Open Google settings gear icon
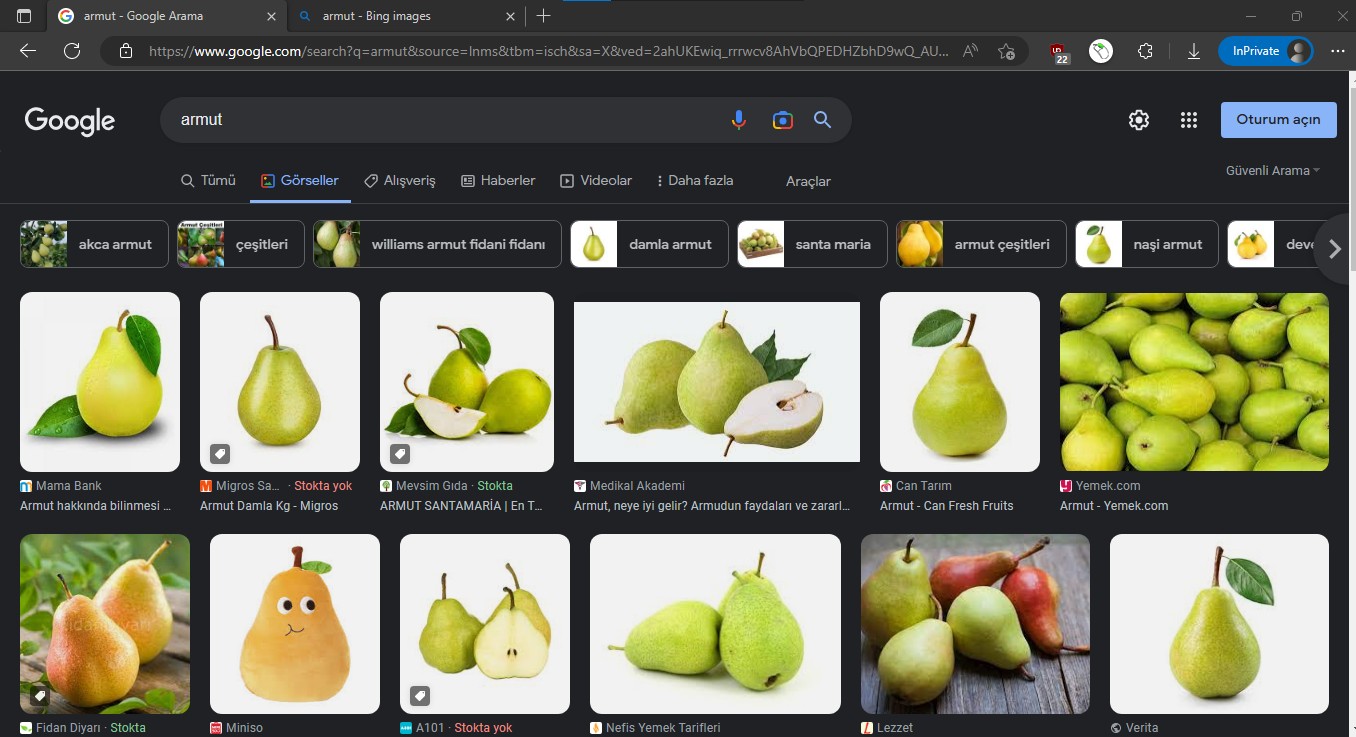This screenshot has width=1356, height=737. tap(1138, 120)
